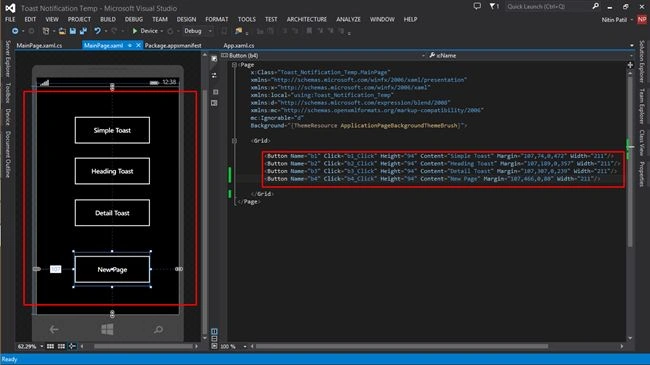The width and height of the screenshot is (650, 365).
Task: Open the feedback speech bubble icon
Action: coord(477,6)
